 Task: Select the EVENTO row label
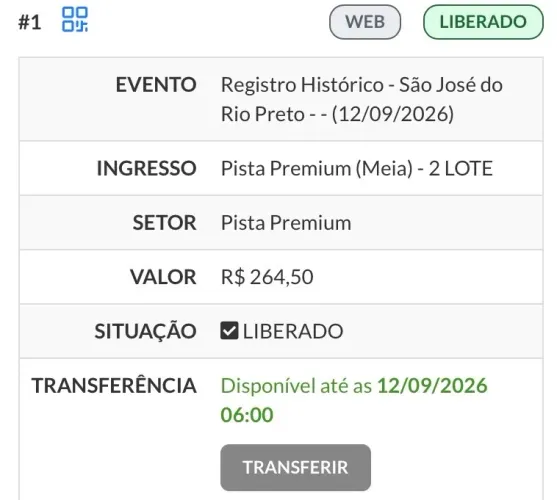[156, 85]
